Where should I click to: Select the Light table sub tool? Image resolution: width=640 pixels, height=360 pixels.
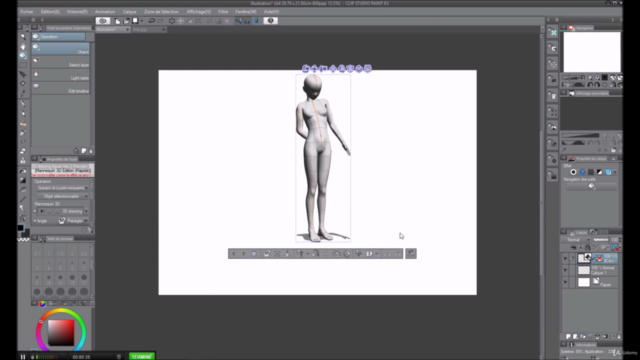click(60, 75)
